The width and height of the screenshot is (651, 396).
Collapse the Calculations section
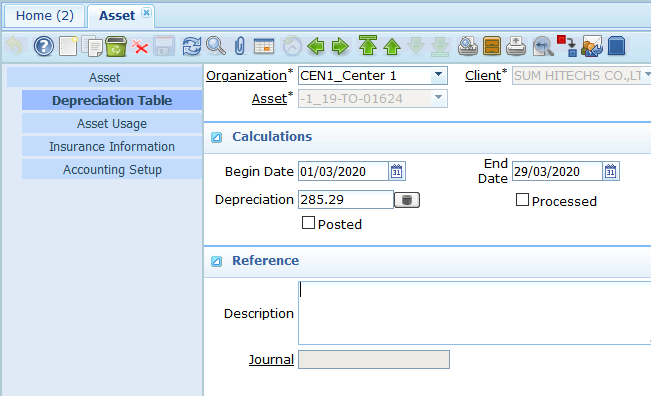point(216,137)
